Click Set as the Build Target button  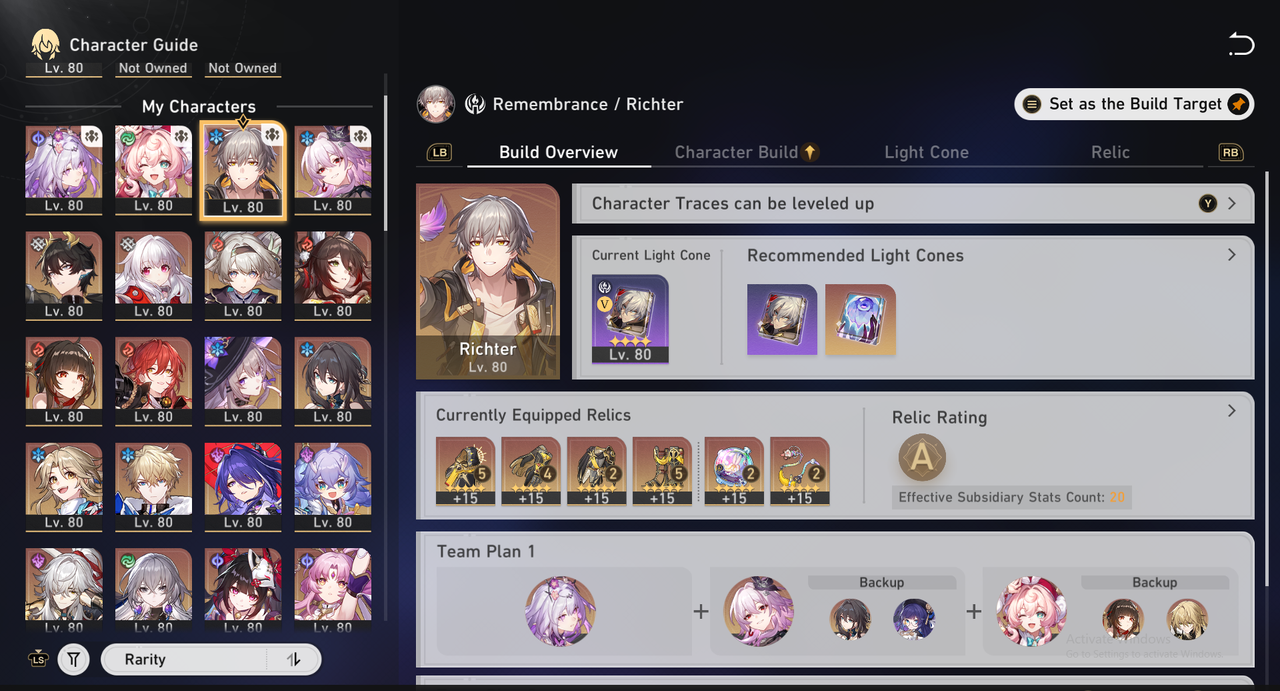click(x=1134, y=104)
